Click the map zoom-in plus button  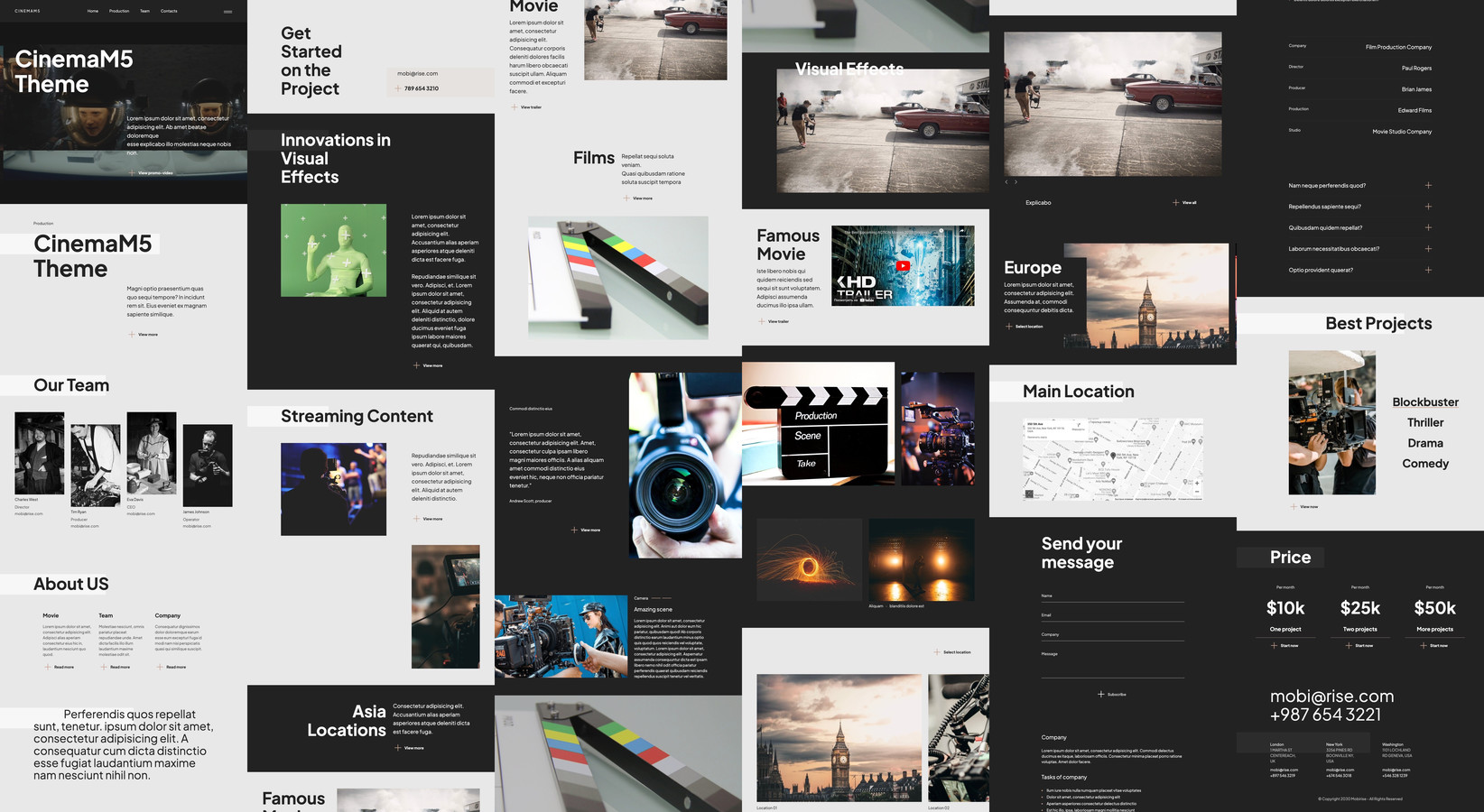point(1197,484)
